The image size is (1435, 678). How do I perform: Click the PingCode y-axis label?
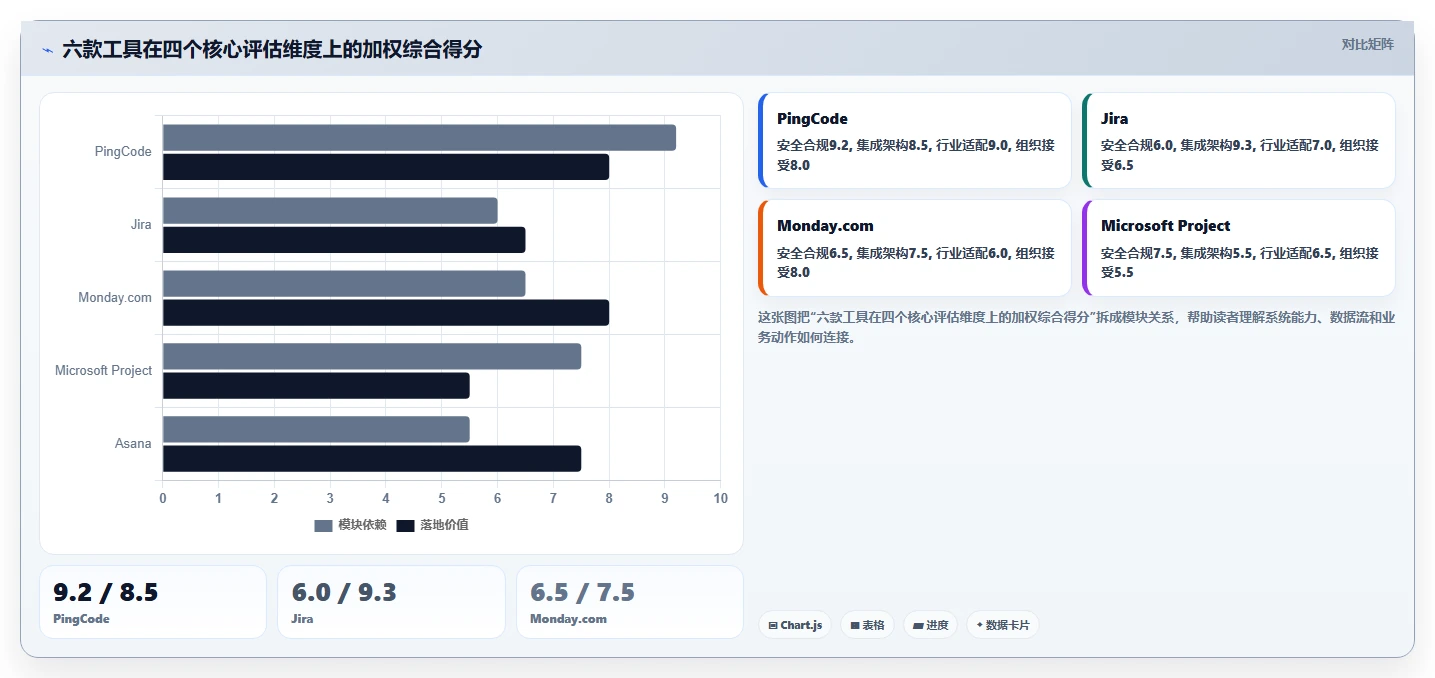coord(123,152)
